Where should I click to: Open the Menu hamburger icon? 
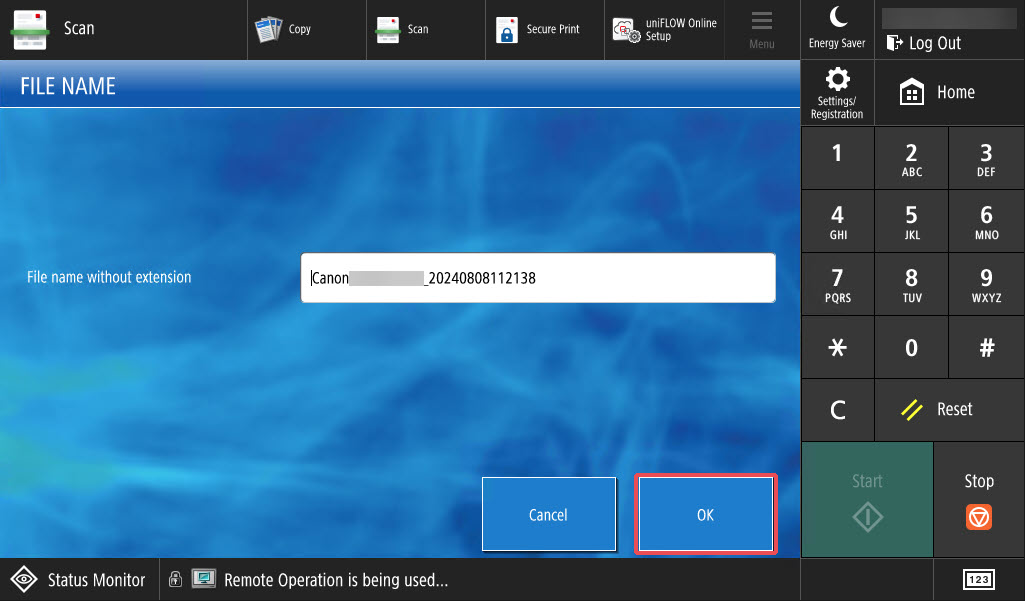pos(762,29)
